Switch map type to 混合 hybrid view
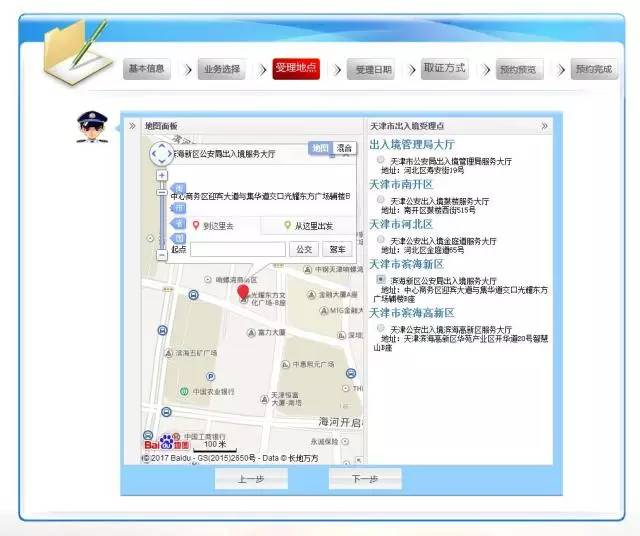 pos(344,148)
